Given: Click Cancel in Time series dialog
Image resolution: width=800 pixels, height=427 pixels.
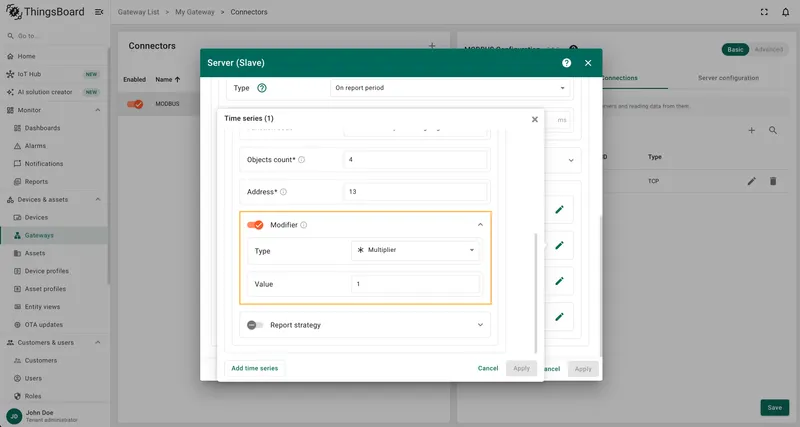Looking at the screenshot, I should click(488, 368).
